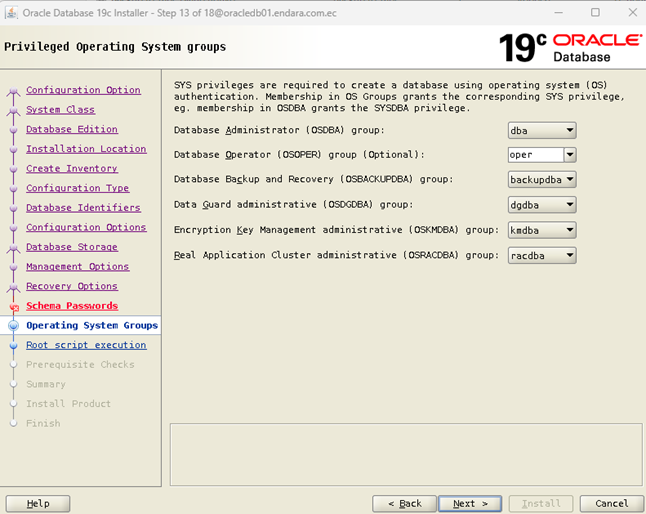
Task: Click the Help button
Action: (38, 504)
